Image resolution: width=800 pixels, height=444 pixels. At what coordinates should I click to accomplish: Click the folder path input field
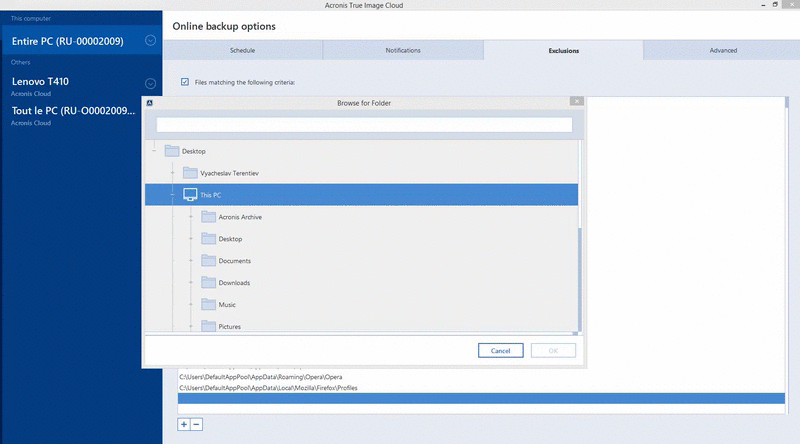point(364,125)
